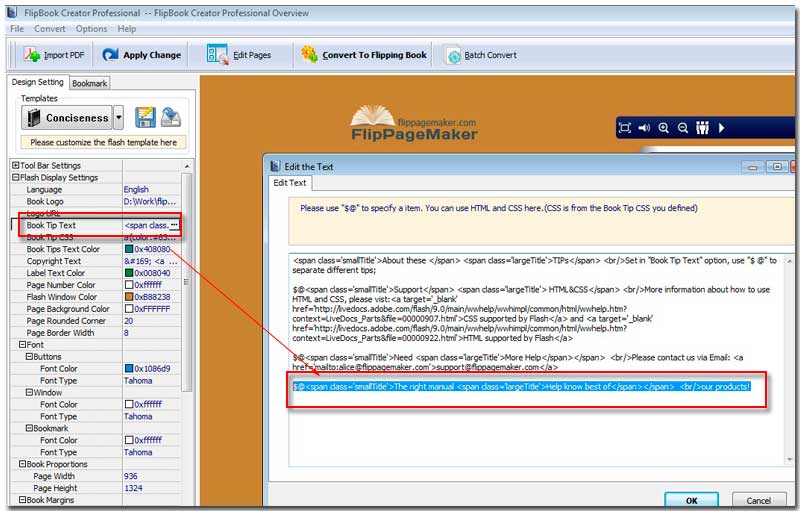Open the Options menu
This screenshot has height=511, width=800.
click(91, 29)
